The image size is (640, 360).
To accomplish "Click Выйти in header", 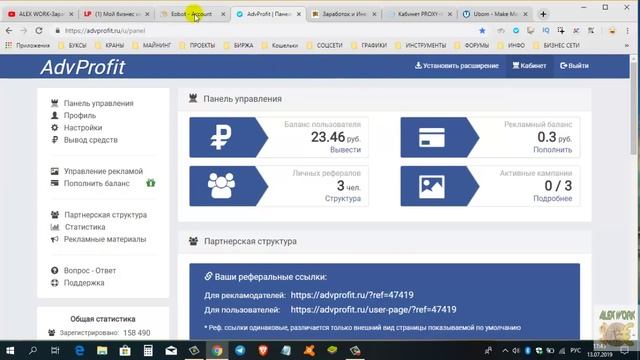I will coord(574,66).
